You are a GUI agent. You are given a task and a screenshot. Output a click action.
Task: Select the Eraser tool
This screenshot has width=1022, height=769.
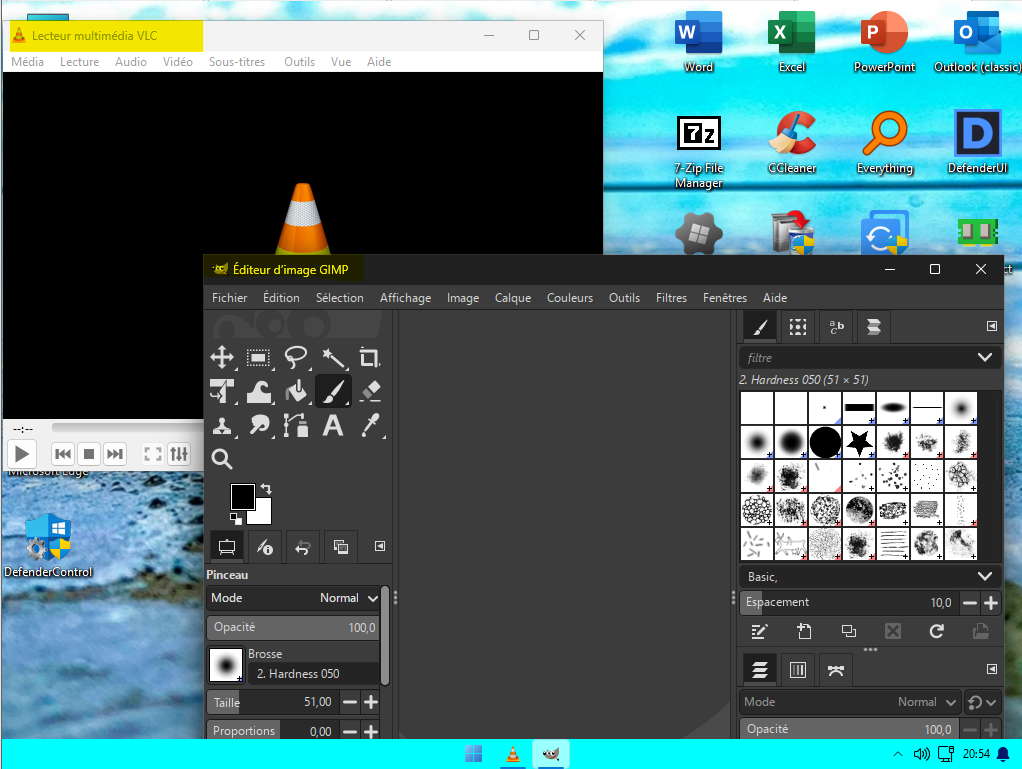point(370,391)
